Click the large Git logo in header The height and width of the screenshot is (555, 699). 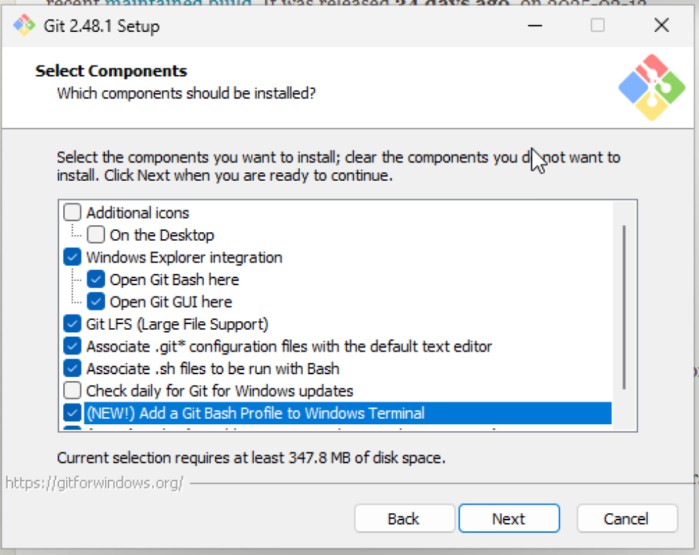(x=651, y=87)
